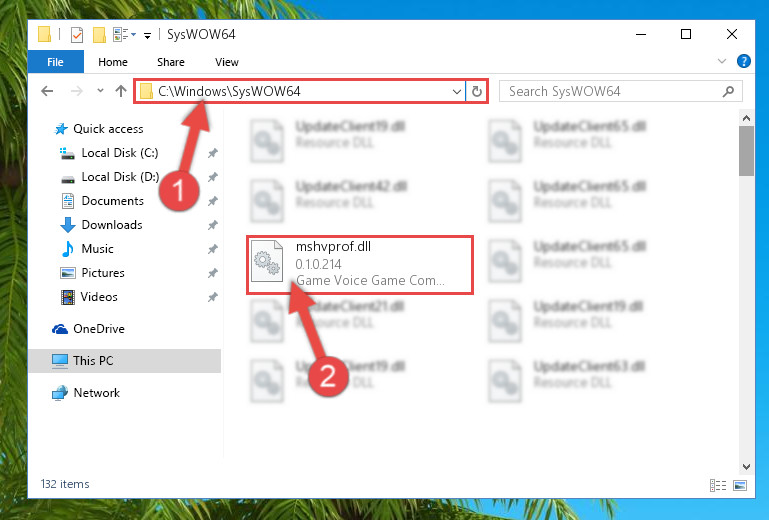Click the magnifier search icon
The image size is (769, 520).
click(x=728, y=91)
